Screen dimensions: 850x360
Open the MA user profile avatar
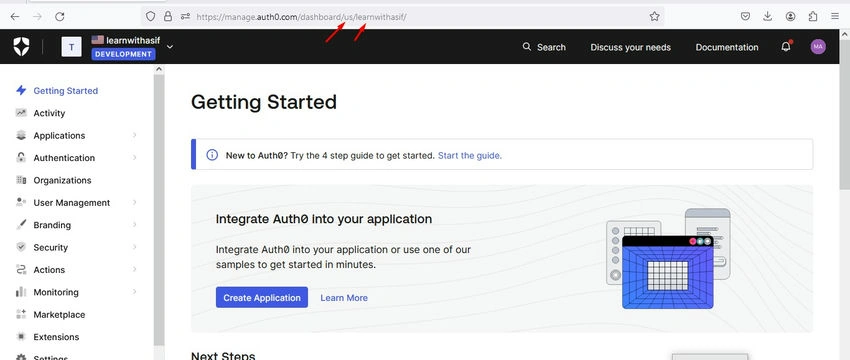coord(818,47)
